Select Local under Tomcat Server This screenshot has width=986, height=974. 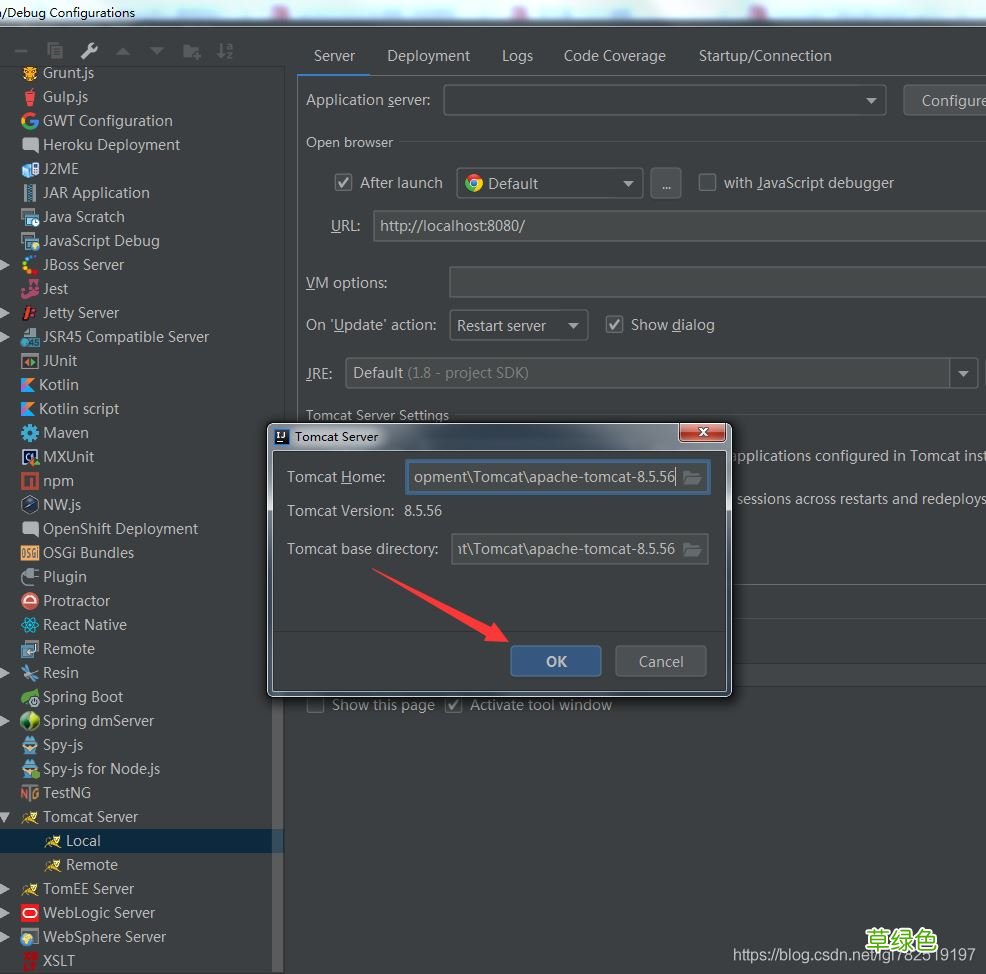coord(83,841)
